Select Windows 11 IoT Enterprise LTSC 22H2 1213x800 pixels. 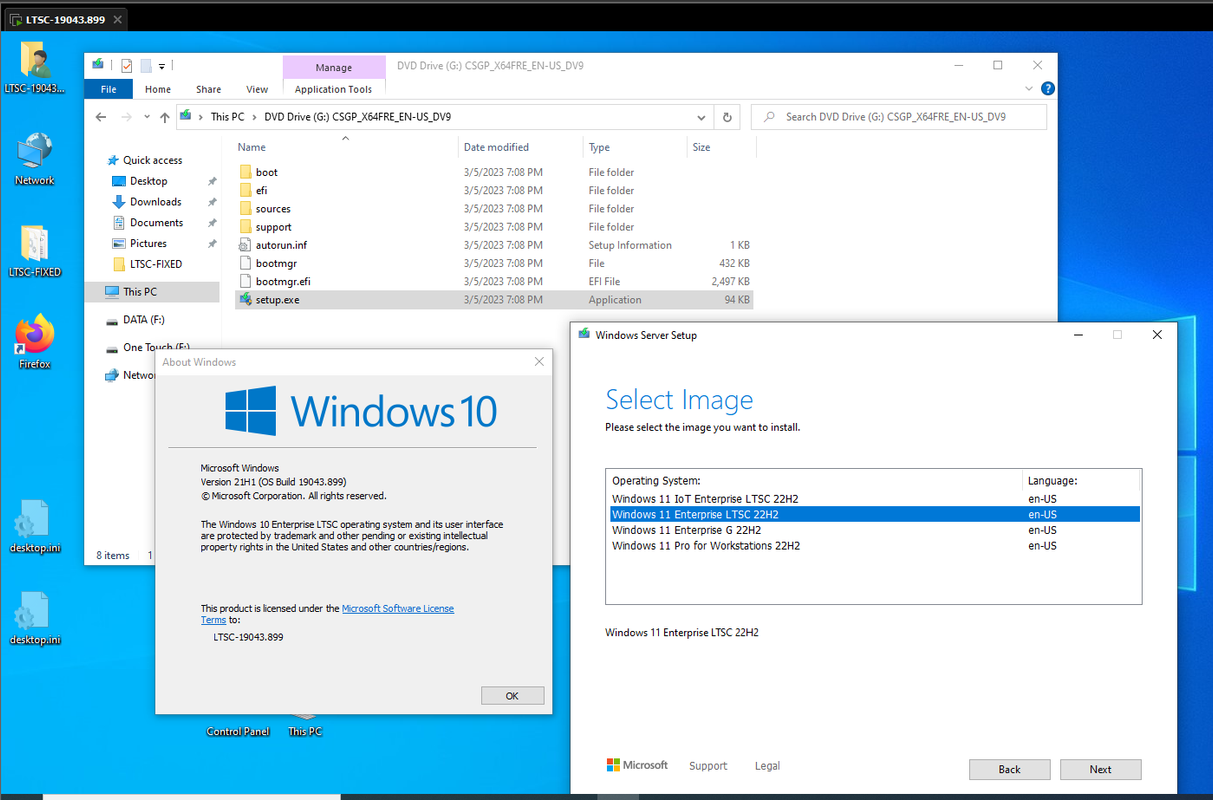click(x=874, y=498)
